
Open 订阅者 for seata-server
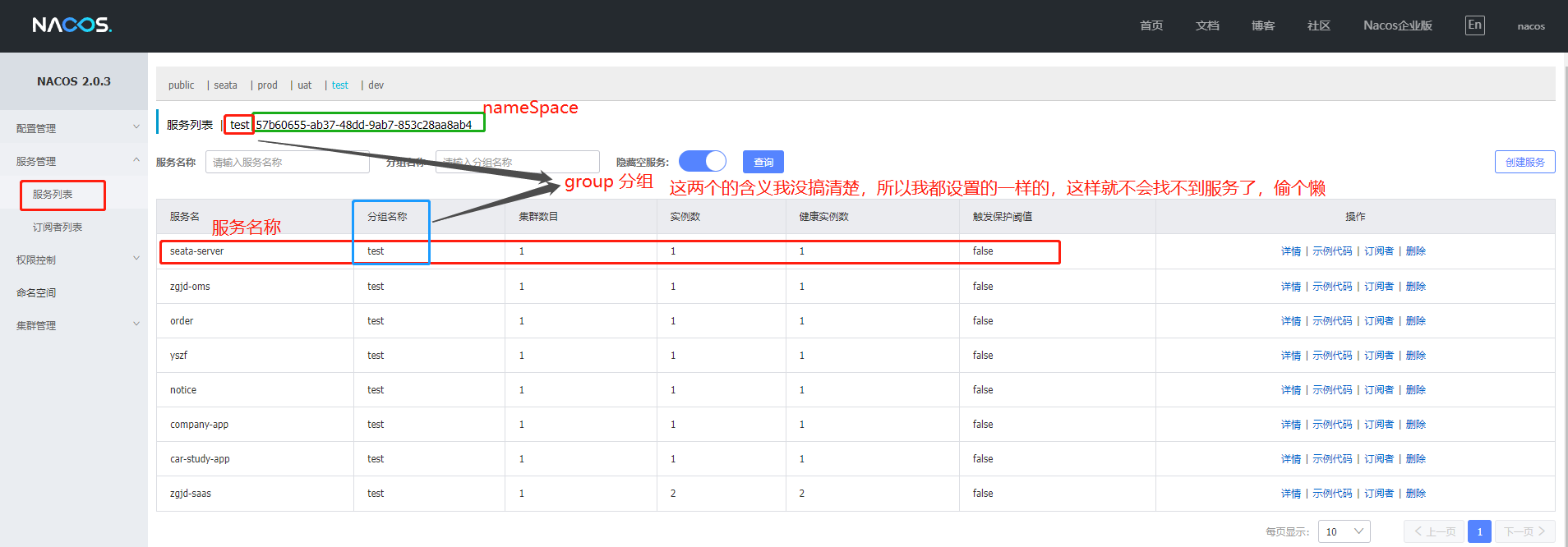click(x=1379, y=251)
